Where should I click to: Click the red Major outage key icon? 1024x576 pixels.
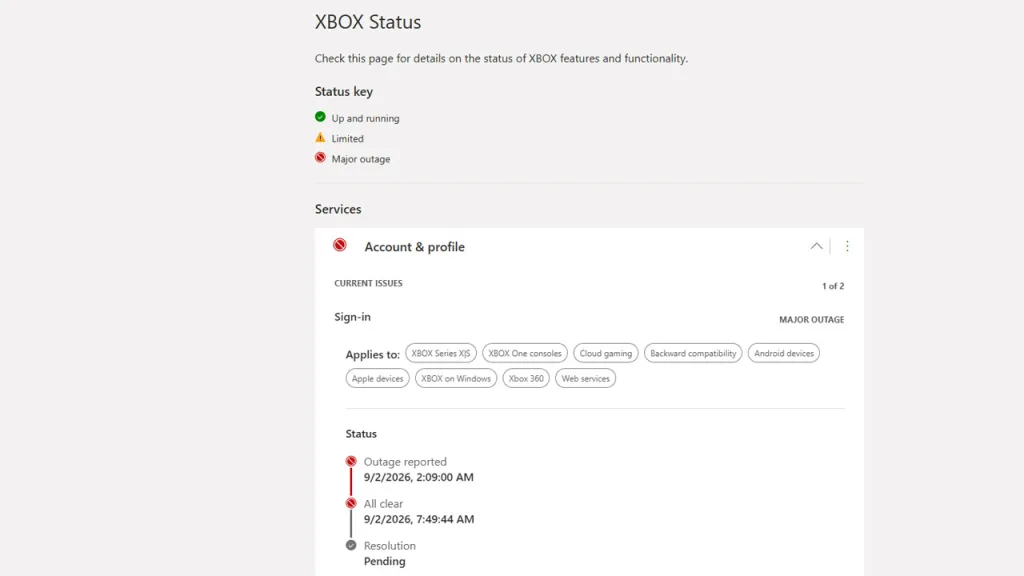click(320, 157)
